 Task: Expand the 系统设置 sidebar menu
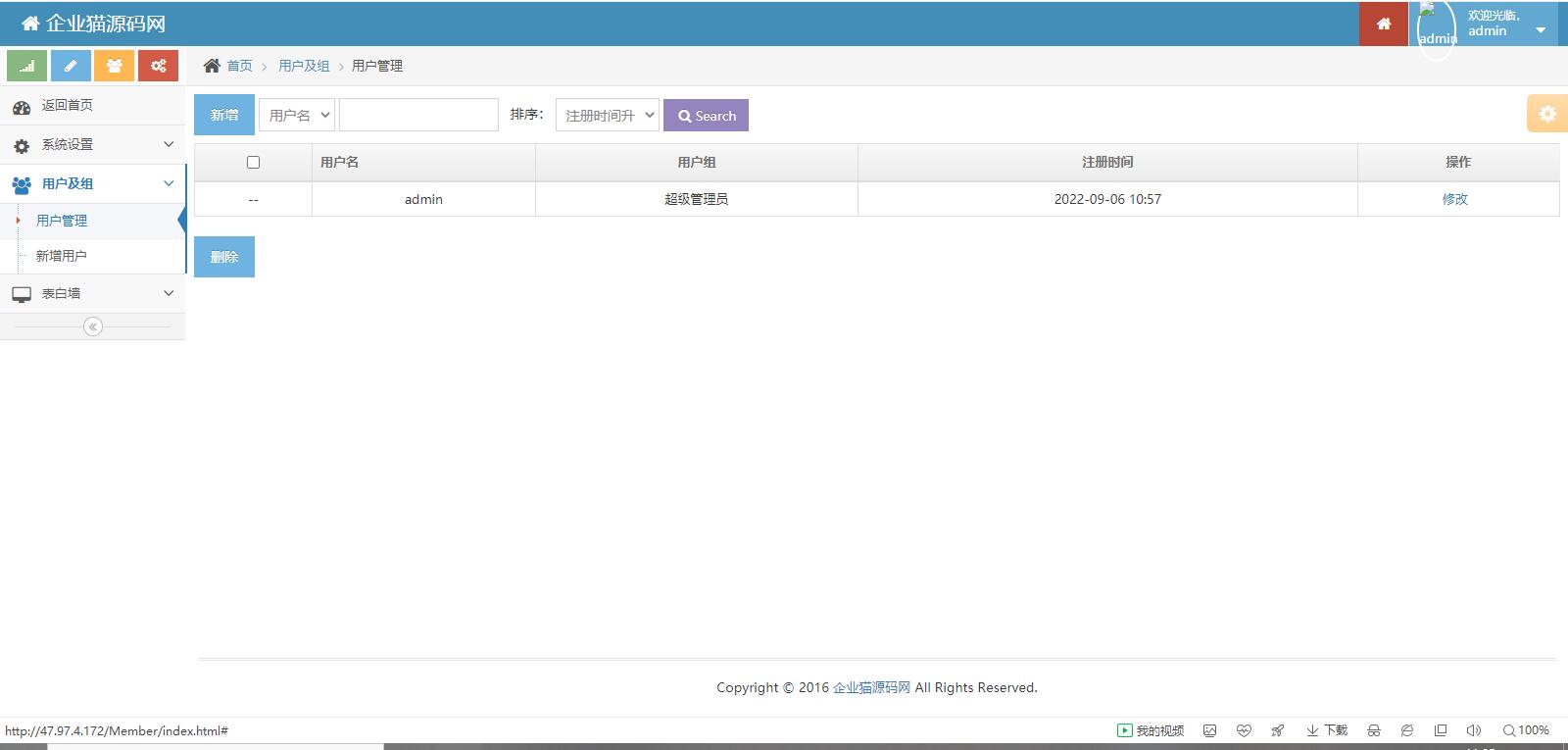point(92,145)
